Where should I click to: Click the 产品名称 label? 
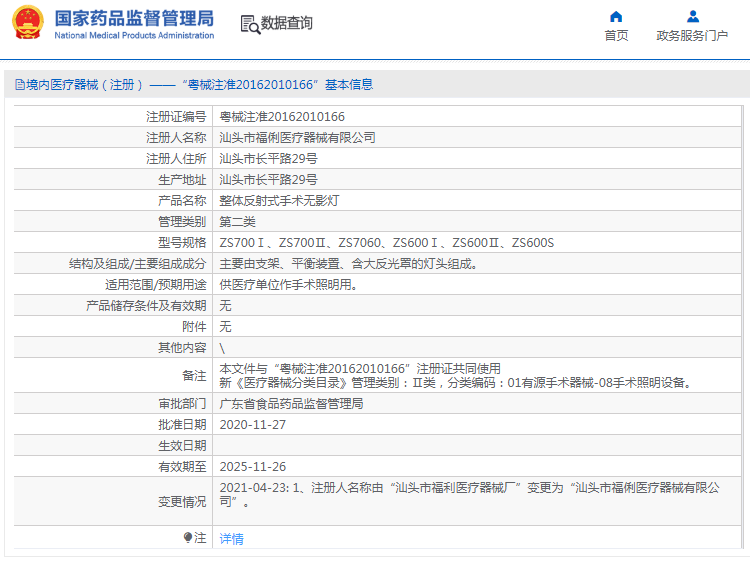(x=182, y=201)
